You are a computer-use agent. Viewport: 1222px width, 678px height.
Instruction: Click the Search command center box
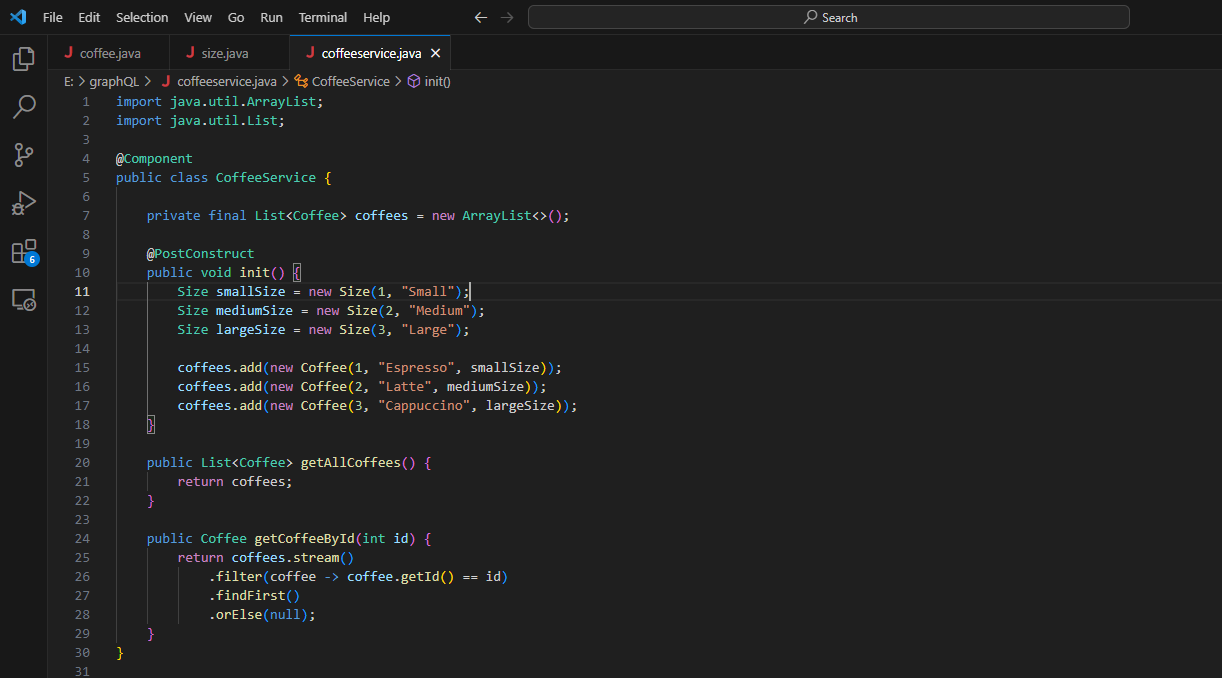[829, 17]
